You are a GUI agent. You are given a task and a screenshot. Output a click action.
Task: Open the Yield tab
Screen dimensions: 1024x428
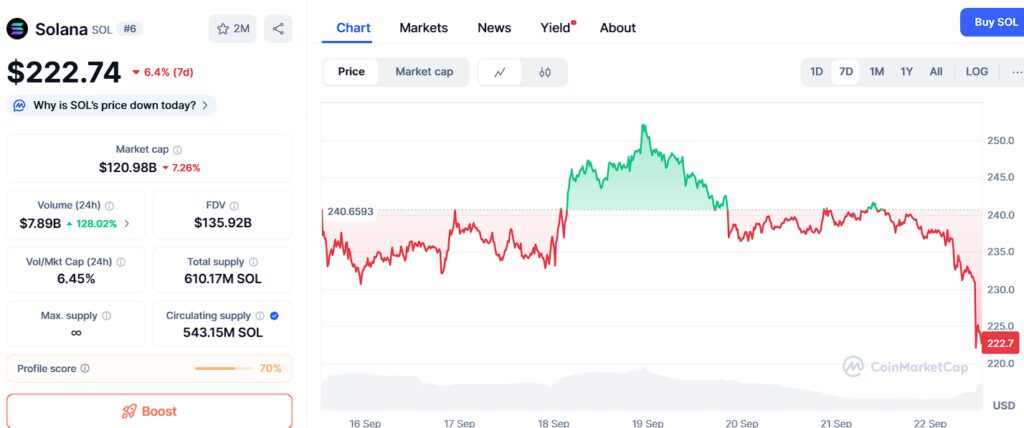coord(557,27)
